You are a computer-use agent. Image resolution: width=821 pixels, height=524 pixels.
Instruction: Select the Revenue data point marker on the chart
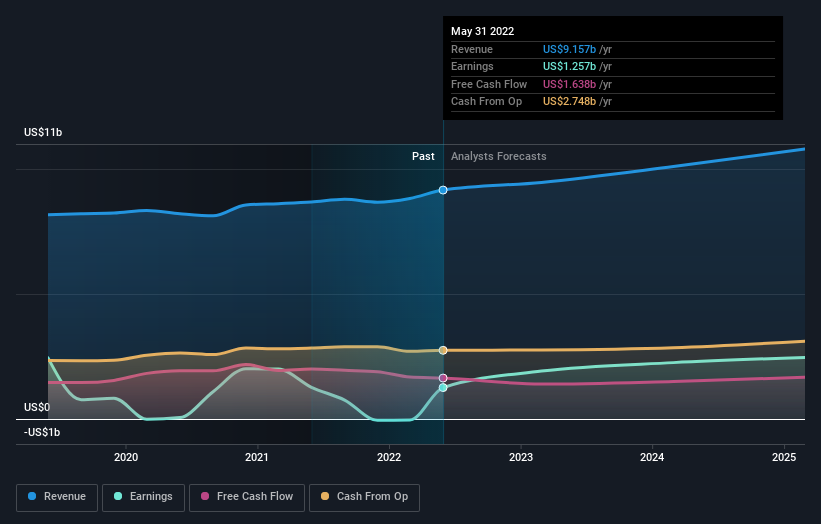[x=443, y=190]
